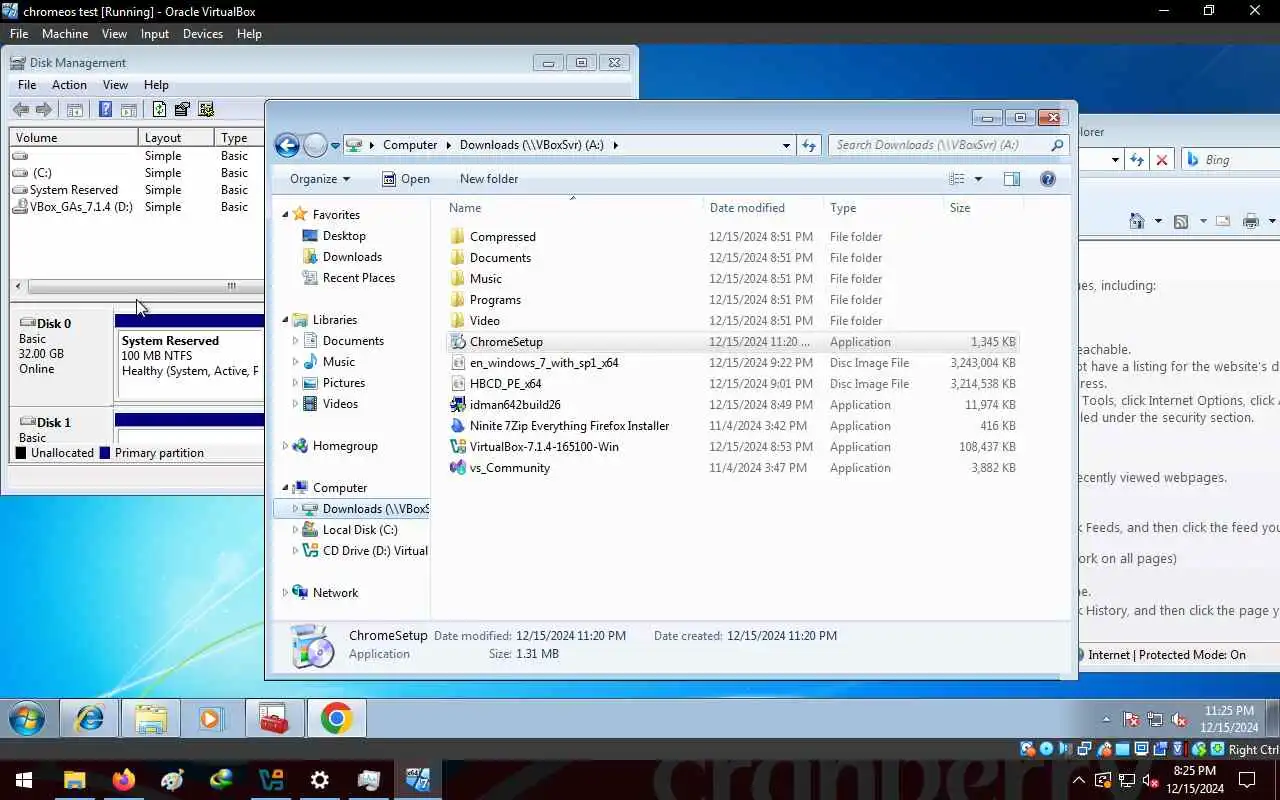This screenshot has height=800, width=1280.
Task: Expand the Homegroup tree node
Action: (x=285, y=446)
